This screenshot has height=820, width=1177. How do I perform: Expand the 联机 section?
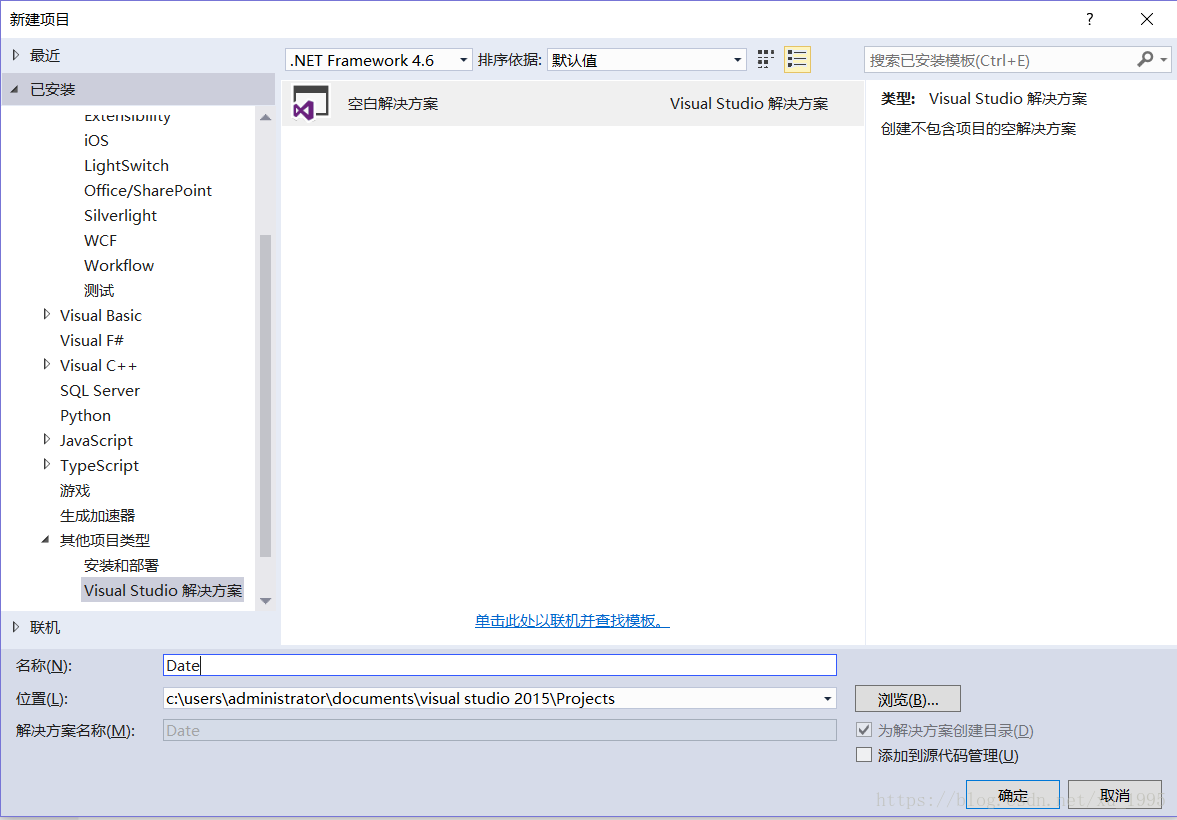tap(17, 626)
